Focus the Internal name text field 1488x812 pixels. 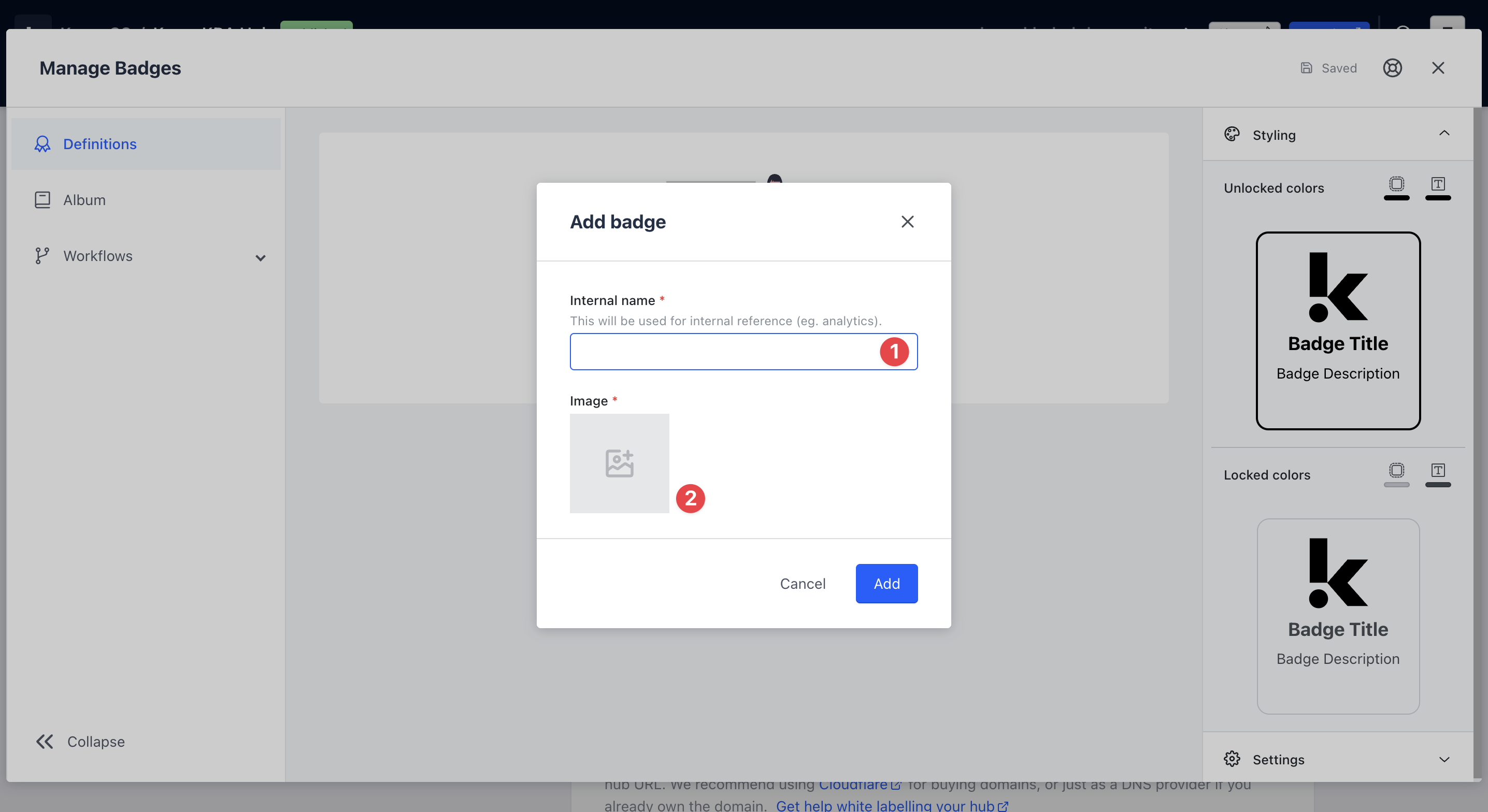point(722,352)
